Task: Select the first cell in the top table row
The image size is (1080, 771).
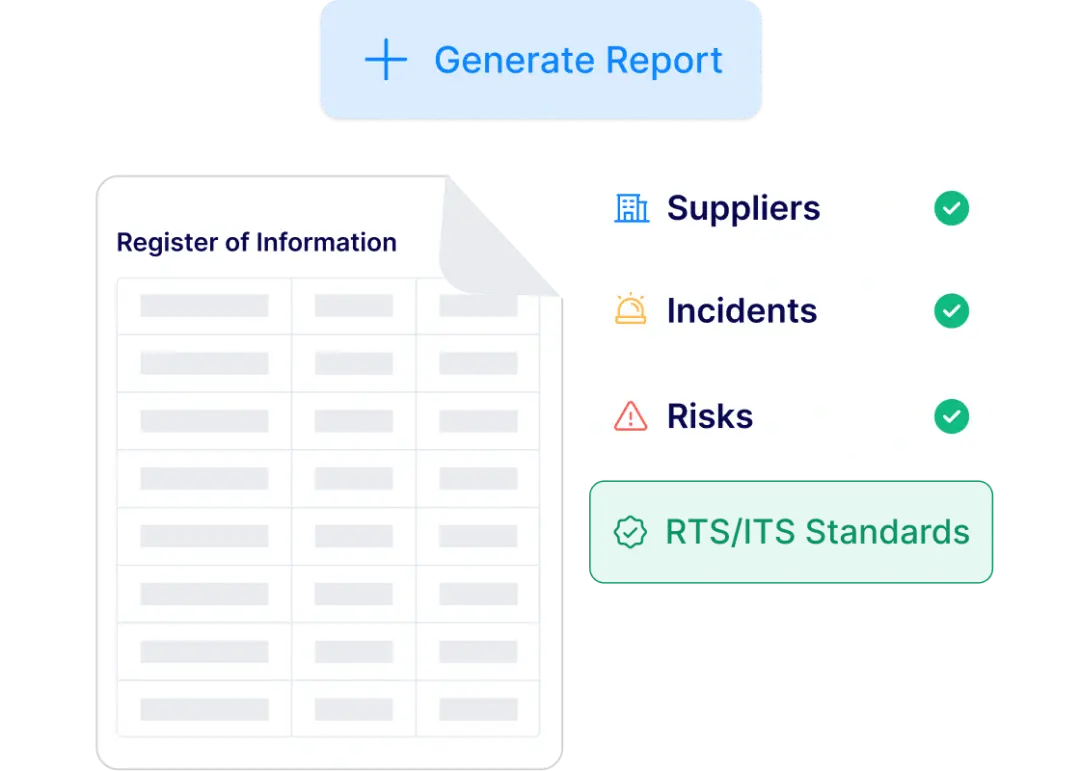Action: point(204,306)
